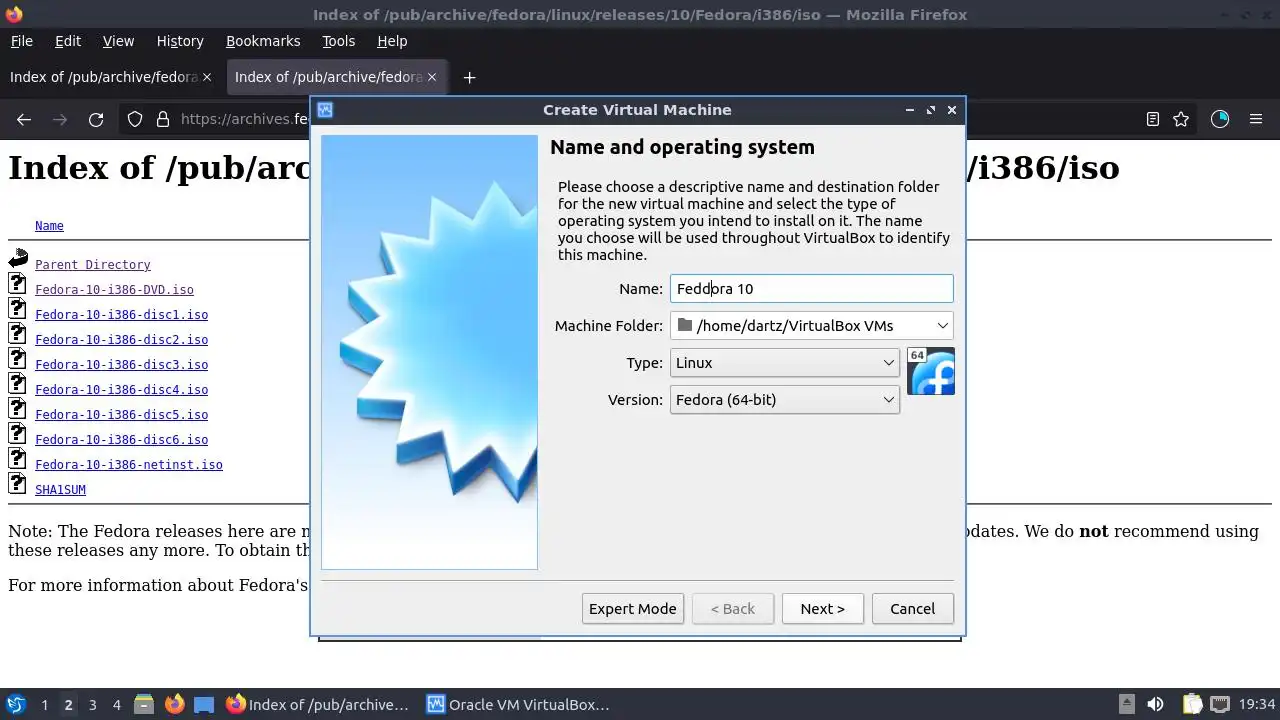Click the show desktop taskbar icon

tap(204, 704)
